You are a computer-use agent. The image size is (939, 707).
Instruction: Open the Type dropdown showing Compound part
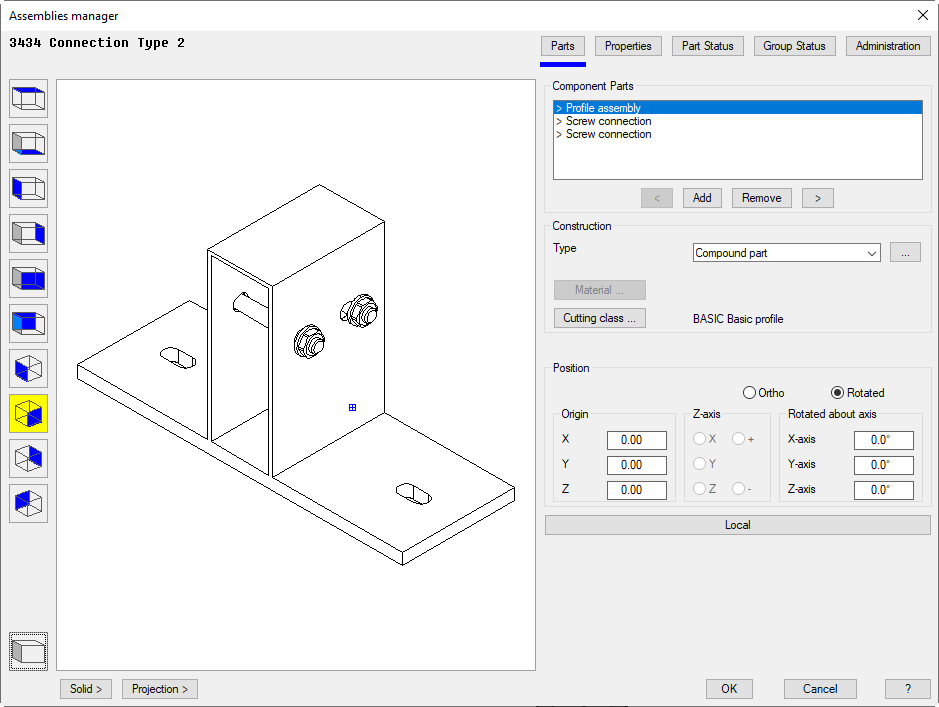click(x=786, y=253)
